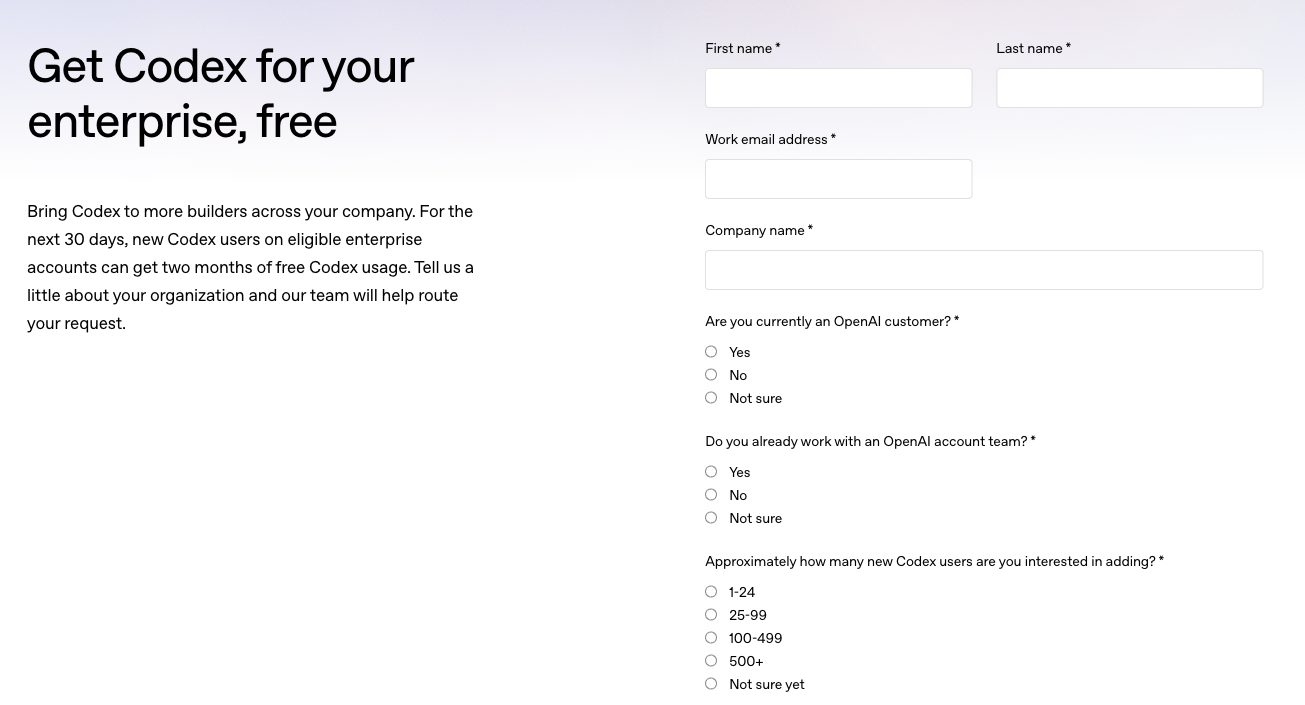This screenshot has width=1305, height=705.
Task: Click the Last name input field
Action: [x=1129, y=88]
